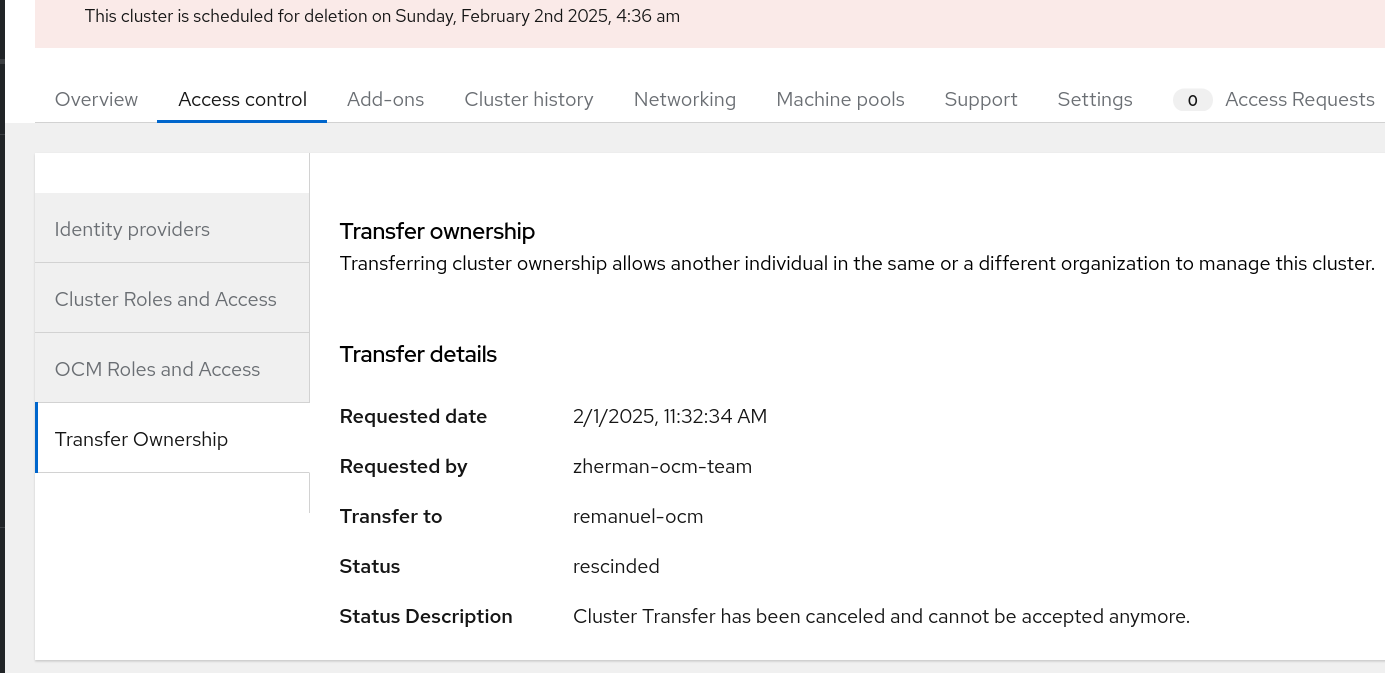Go to the Networking tab

(x=685, y=100)
